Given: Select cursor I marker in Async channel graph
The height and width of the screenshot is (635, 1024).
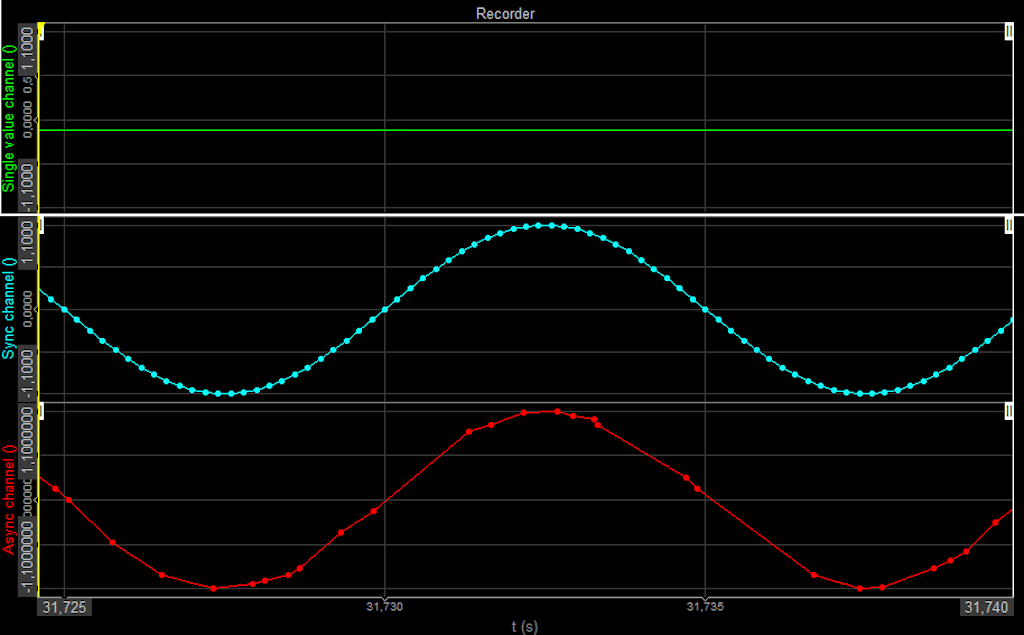Looking at the screenshot, I should [x=41, y=411].
